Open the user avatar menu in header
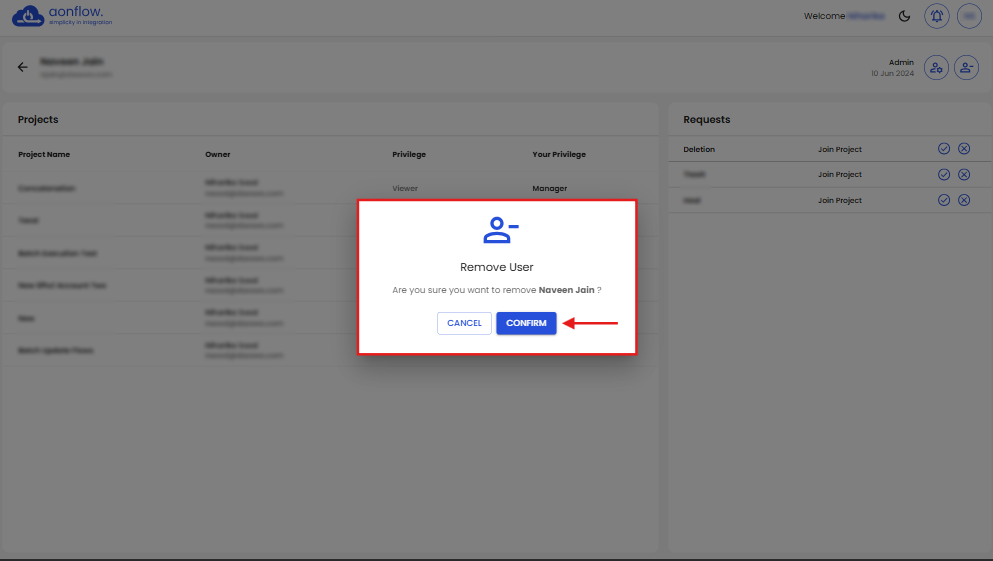This screenshot has width=993, height=561. click(x=968, y=16)
